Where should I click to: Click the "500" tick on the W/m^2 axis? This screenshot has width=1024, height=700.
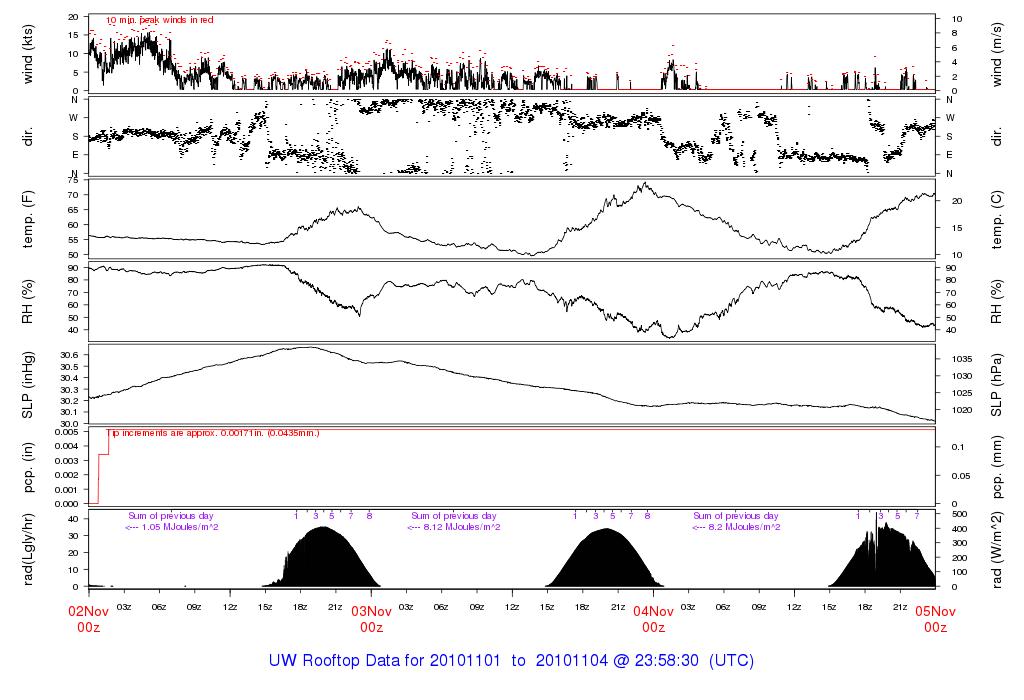(959, 515)
